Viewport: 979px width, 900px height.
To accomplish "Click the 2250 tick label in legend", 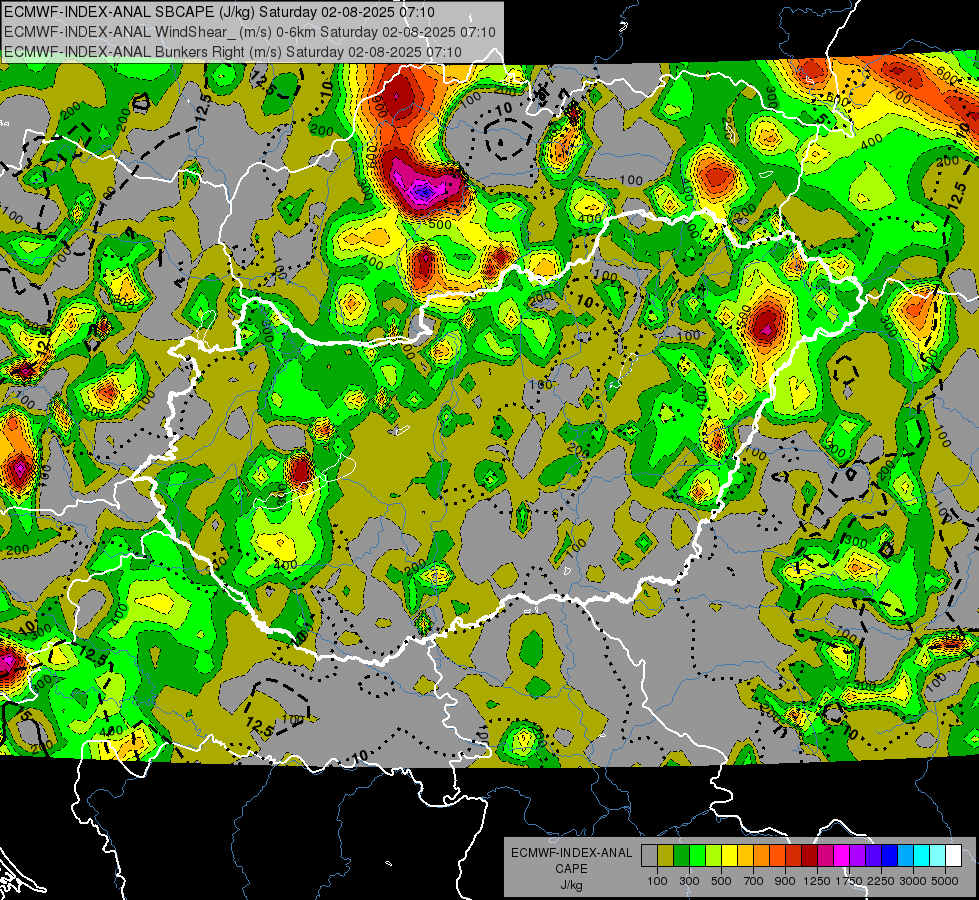I will pyautogui.click(x=881, y=881).
